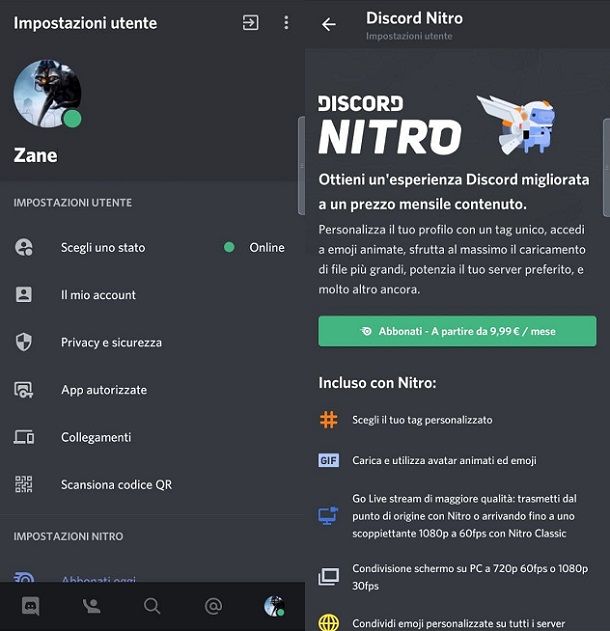Open Il mio account settings
This screenshot has width=610, height=631.
coord(152,295)
